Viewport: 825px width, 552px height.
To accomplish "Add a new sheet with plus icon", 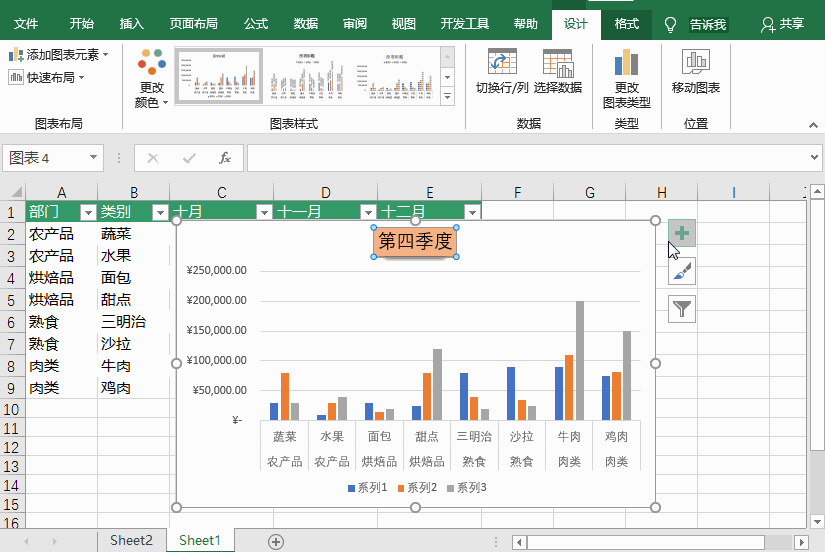I will 276,541.
